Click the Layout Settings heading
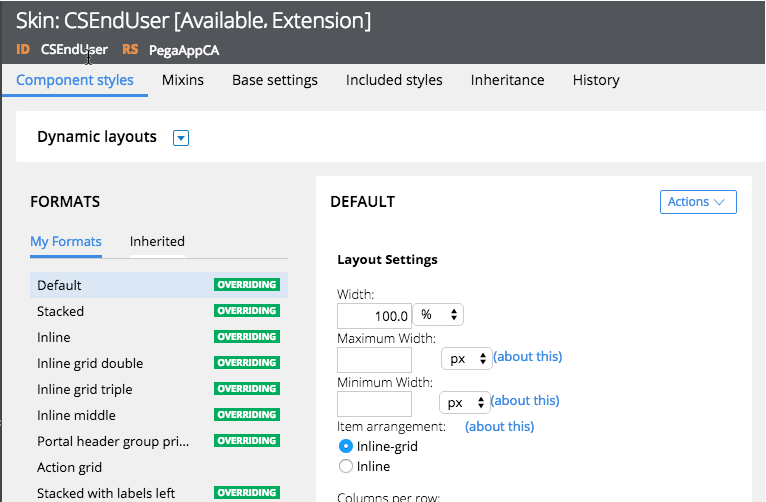766x502 pixels. [x=387, y=260]
